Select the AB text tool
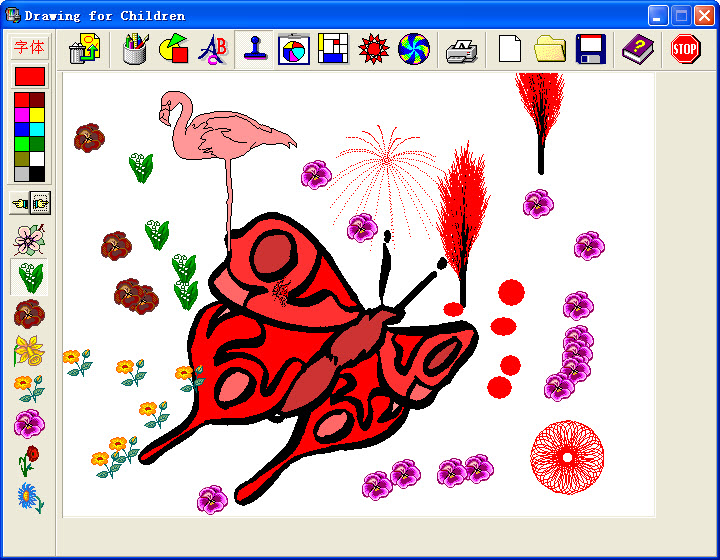This screenshot has width=720, height=560. click(x=213, y=49)
